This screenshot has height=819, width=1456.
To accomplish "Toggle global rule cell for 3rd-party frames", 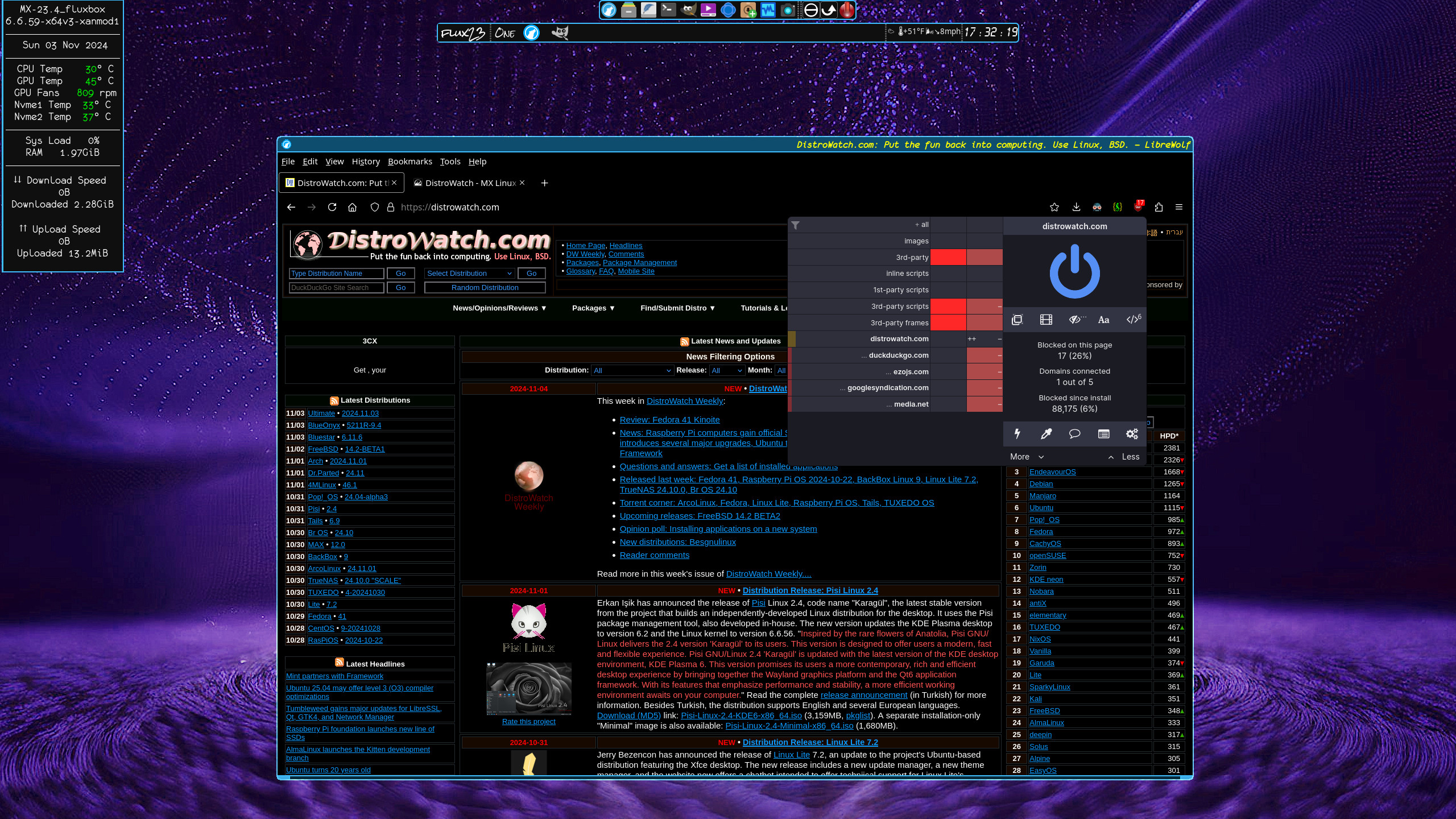I will [x=948, y=322].
